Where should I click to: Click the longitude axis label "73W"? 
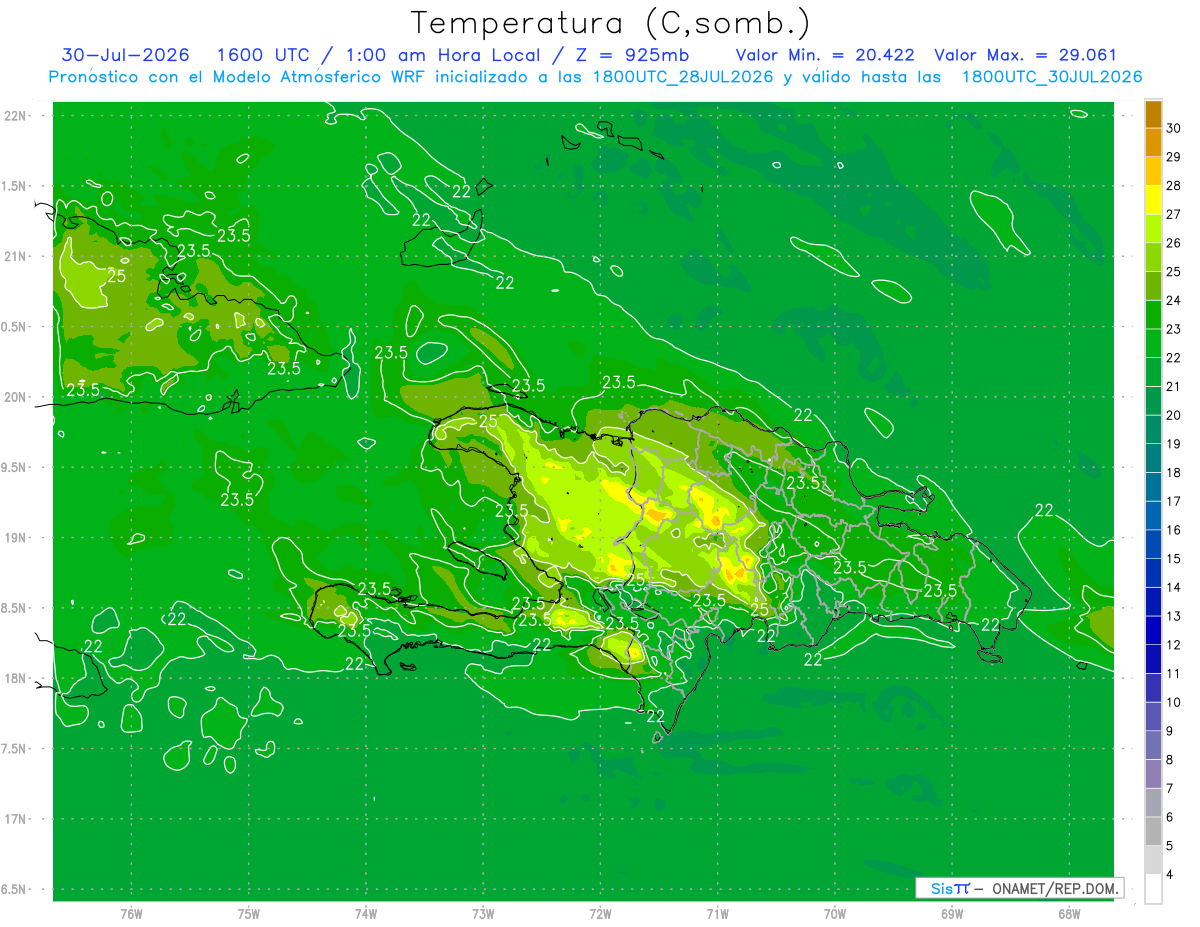pos(483,914)
